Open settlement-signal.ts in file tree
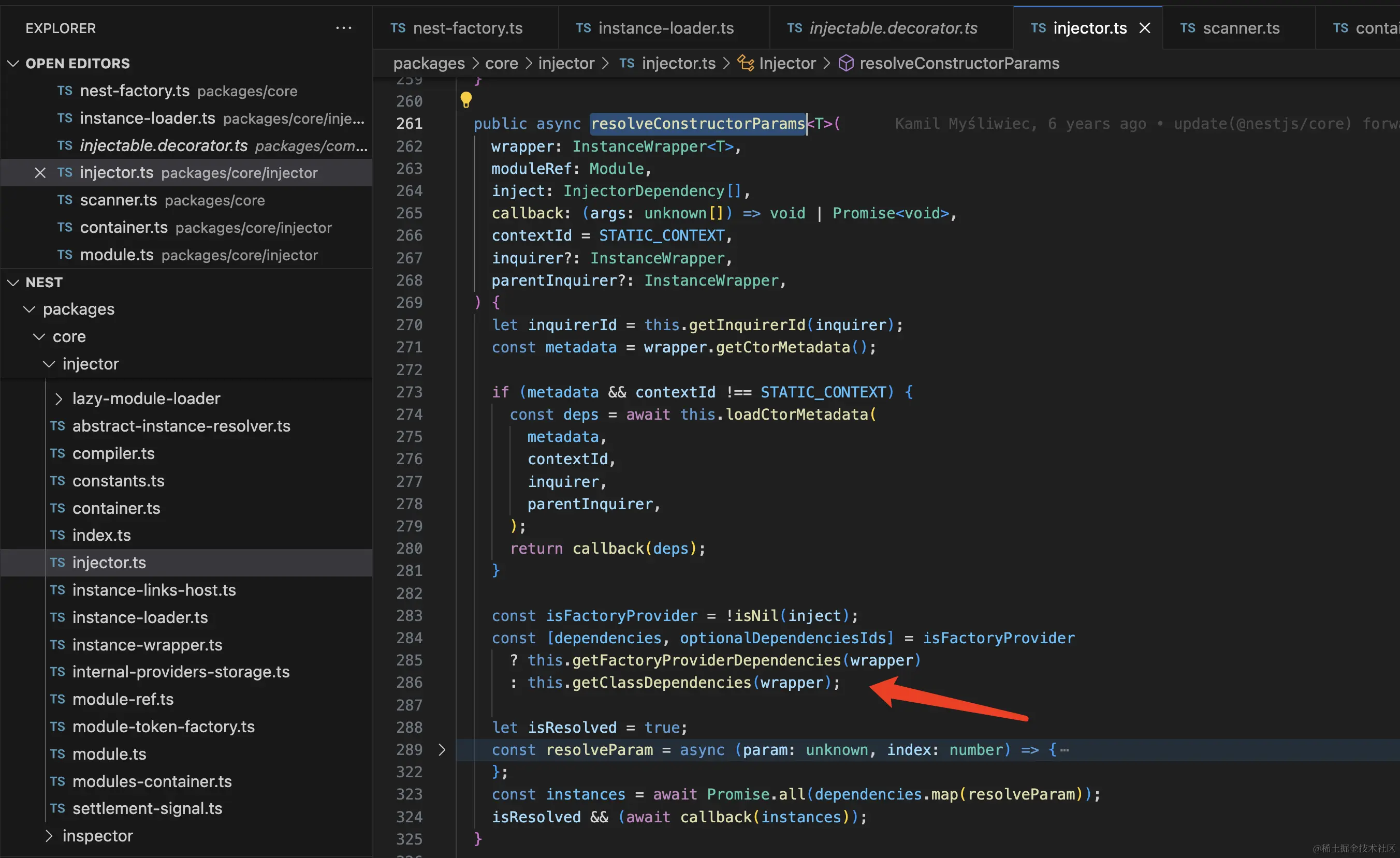 pos(186,808)
